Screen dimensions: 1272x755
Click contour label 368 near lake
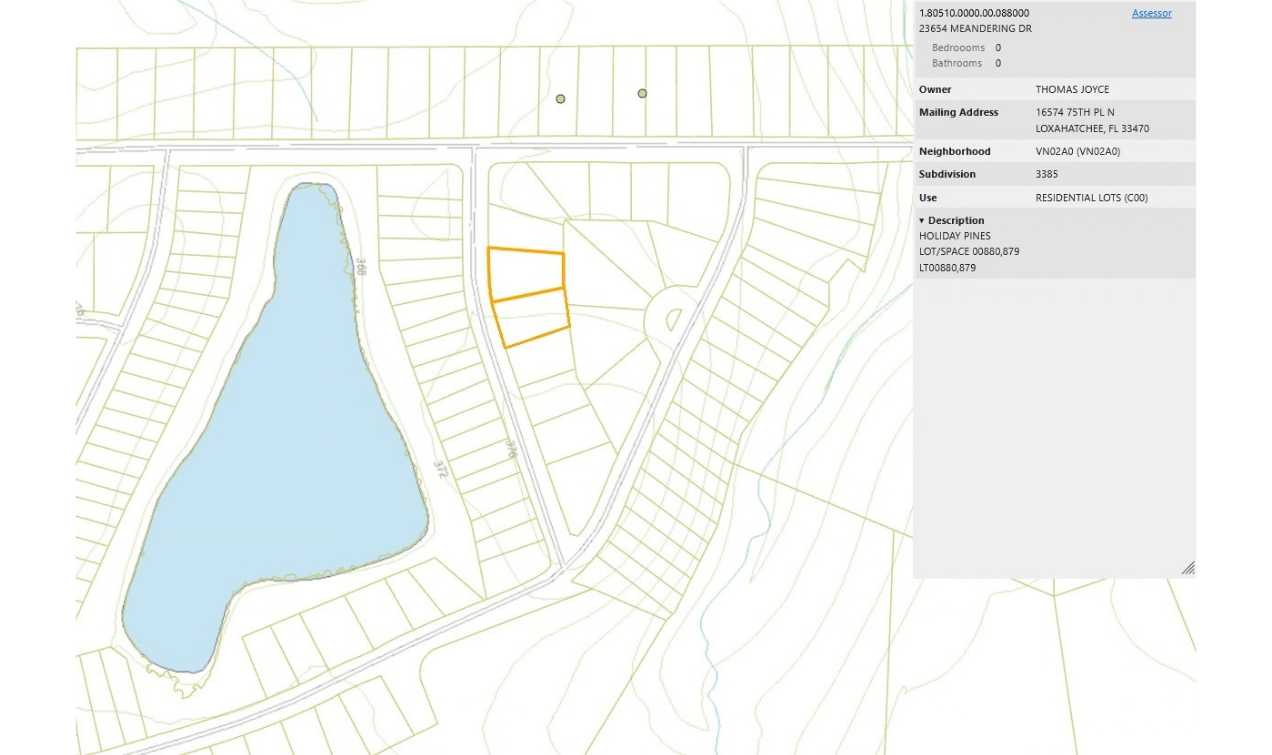(x=360, y=266)
